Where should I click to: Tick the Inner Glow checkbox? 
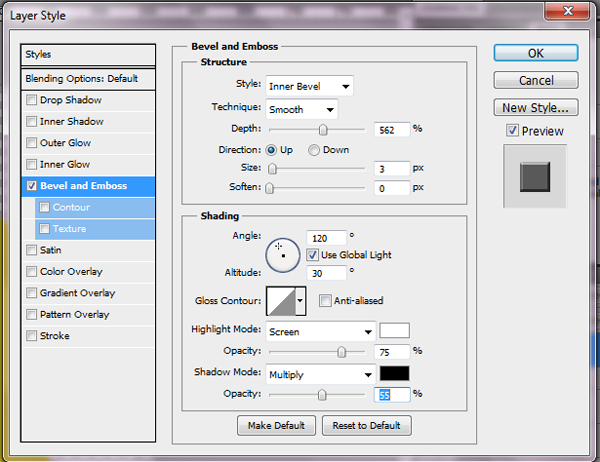pos(31,165)
